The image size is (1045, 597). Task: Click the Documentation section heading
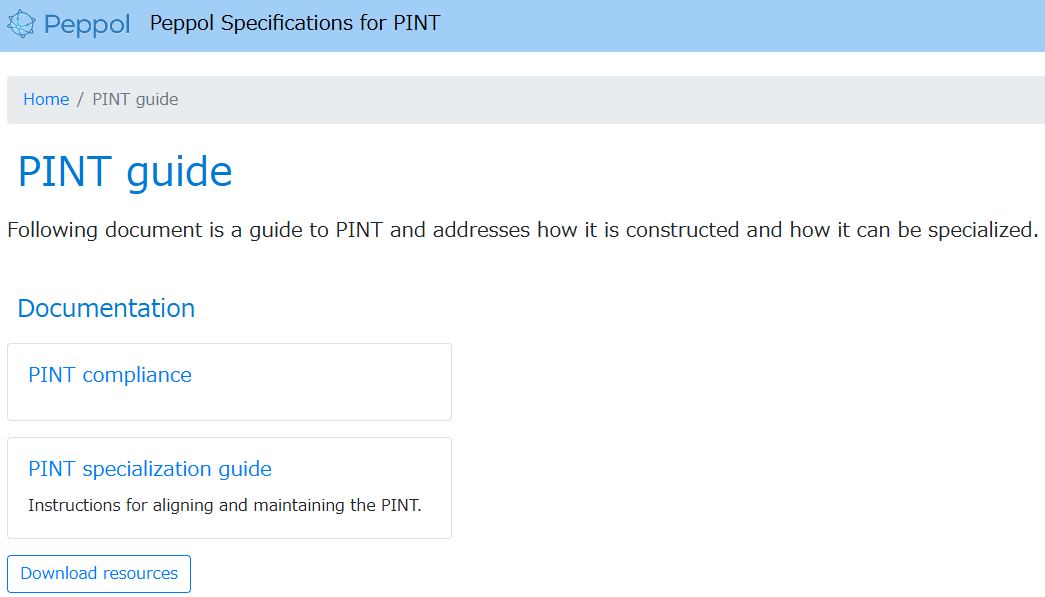click(107, 308)
